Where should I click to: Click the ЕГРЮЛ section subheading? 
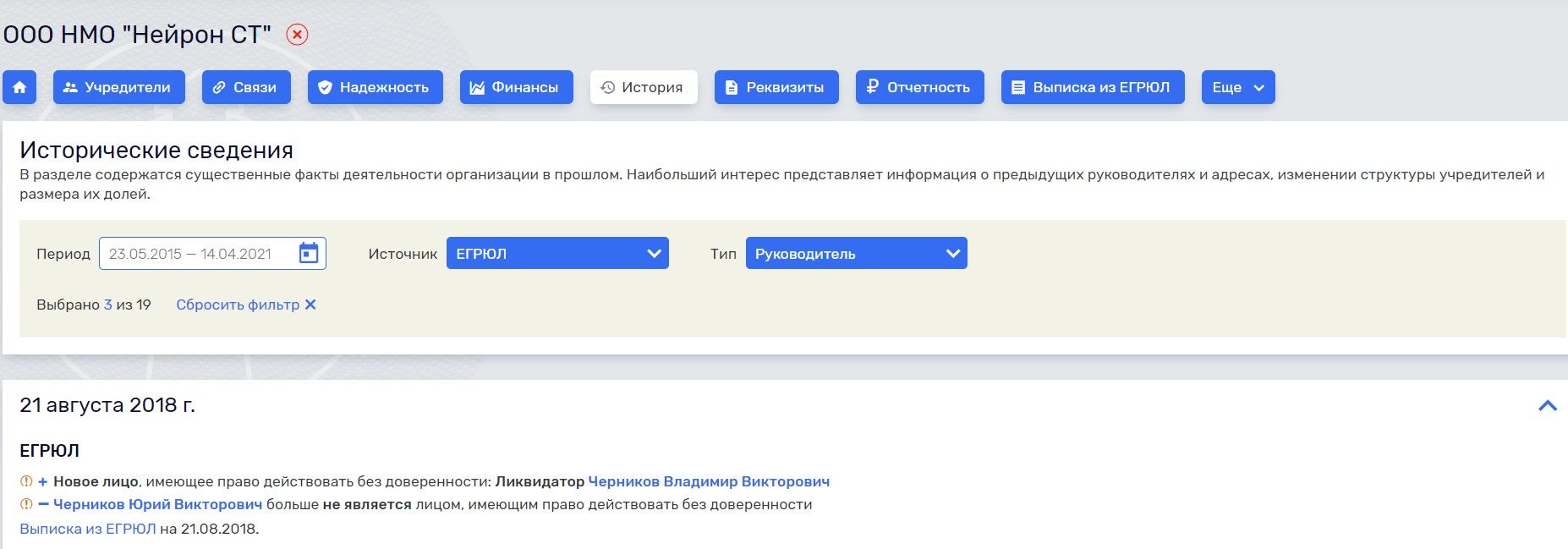(49, 451)
